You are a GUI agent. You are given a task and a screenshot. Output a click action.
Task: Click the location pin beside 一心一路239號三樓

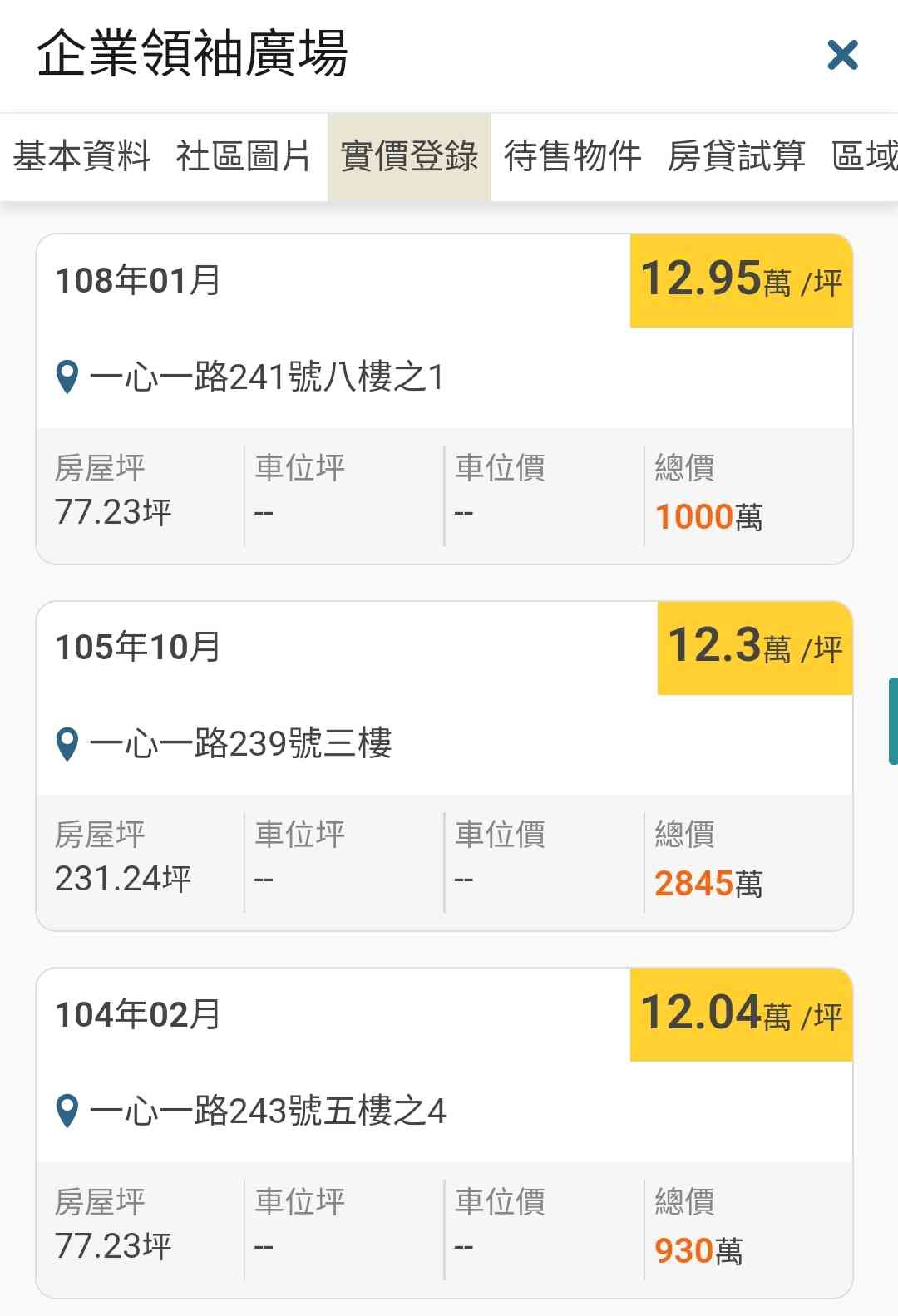(67, 744)
